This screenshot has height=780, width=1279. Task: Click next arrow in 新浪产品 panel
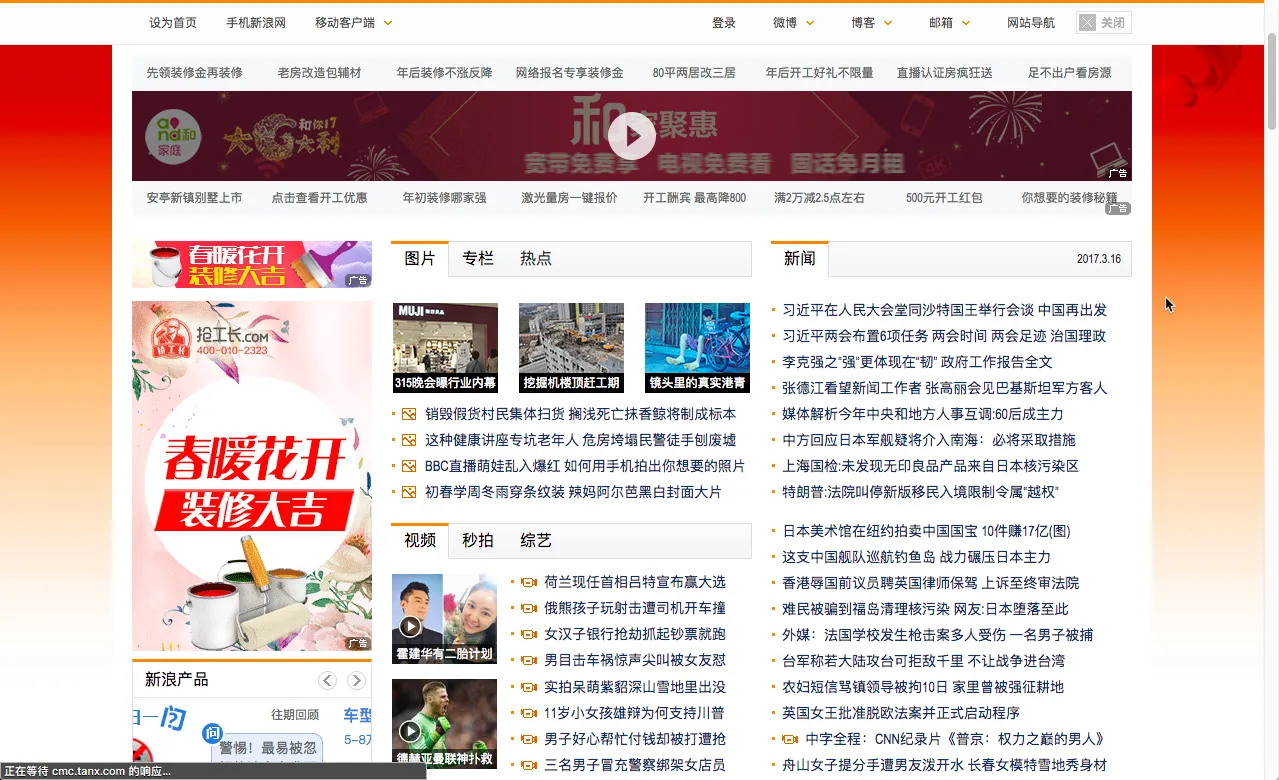[x=356, y=681]
